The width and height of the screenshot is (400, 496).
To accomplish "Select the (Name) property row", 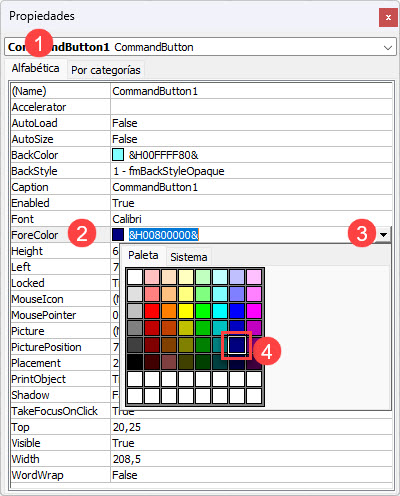I will 202,91.
